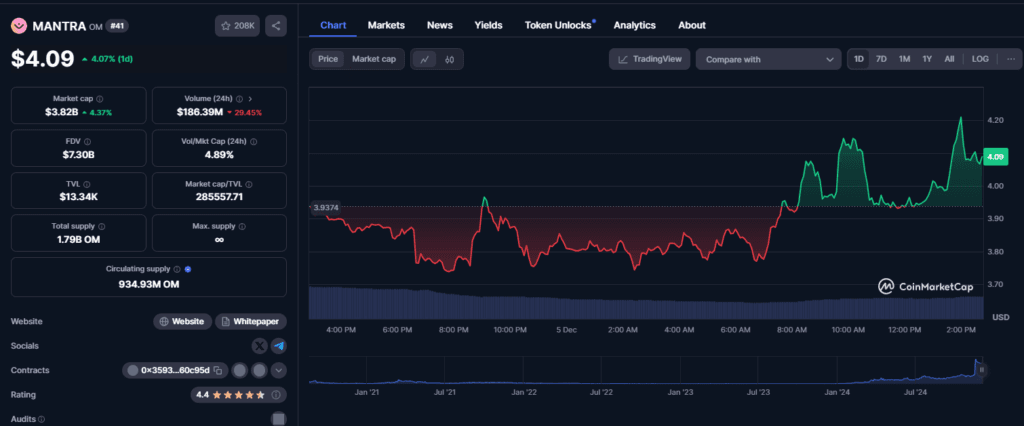
Task: Open Market cap info tooltip icon
Action: pos(100,99)
